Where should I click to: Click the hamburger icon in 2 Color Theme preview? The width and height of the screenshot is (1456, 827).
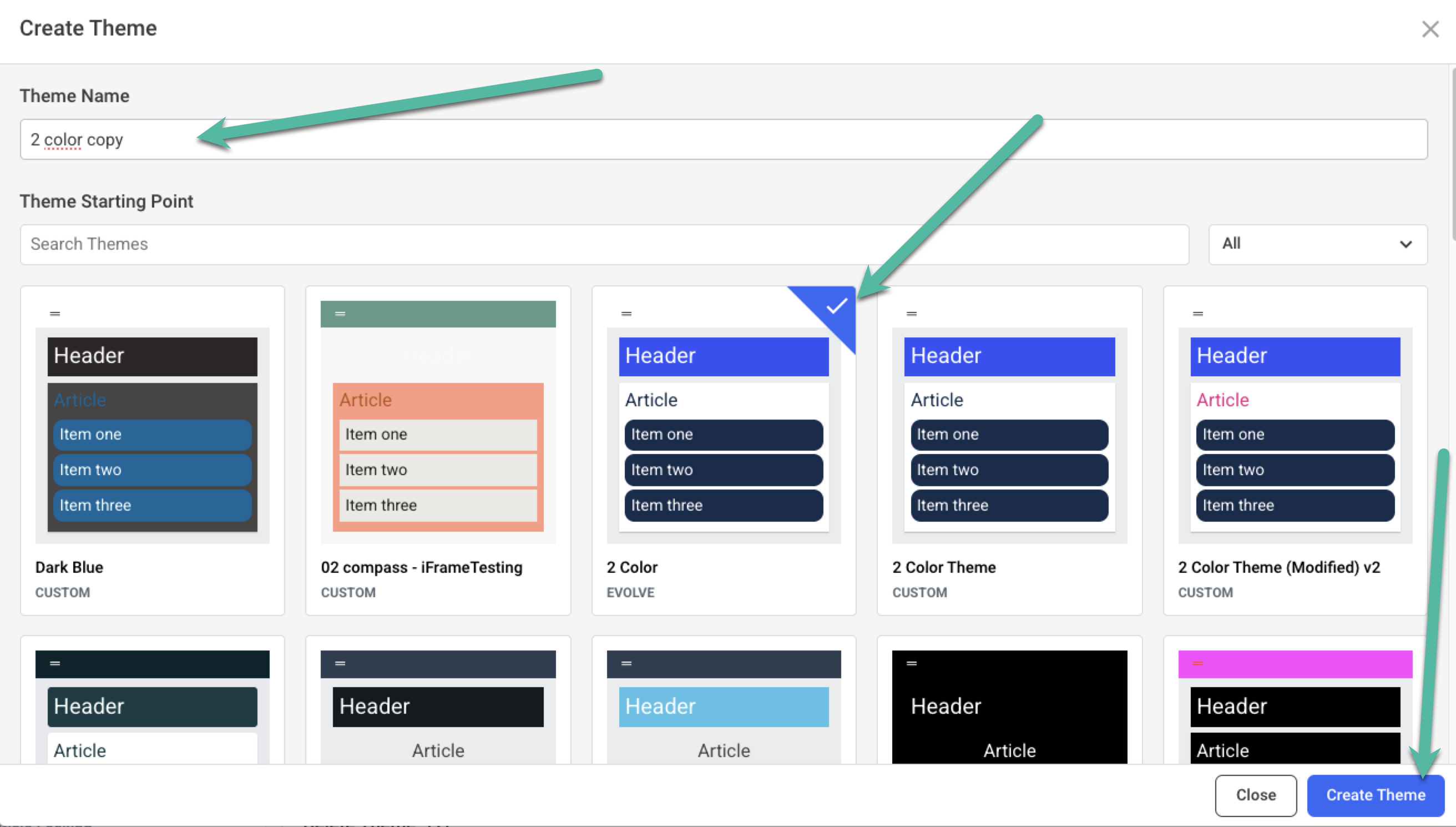click(911, 314)
